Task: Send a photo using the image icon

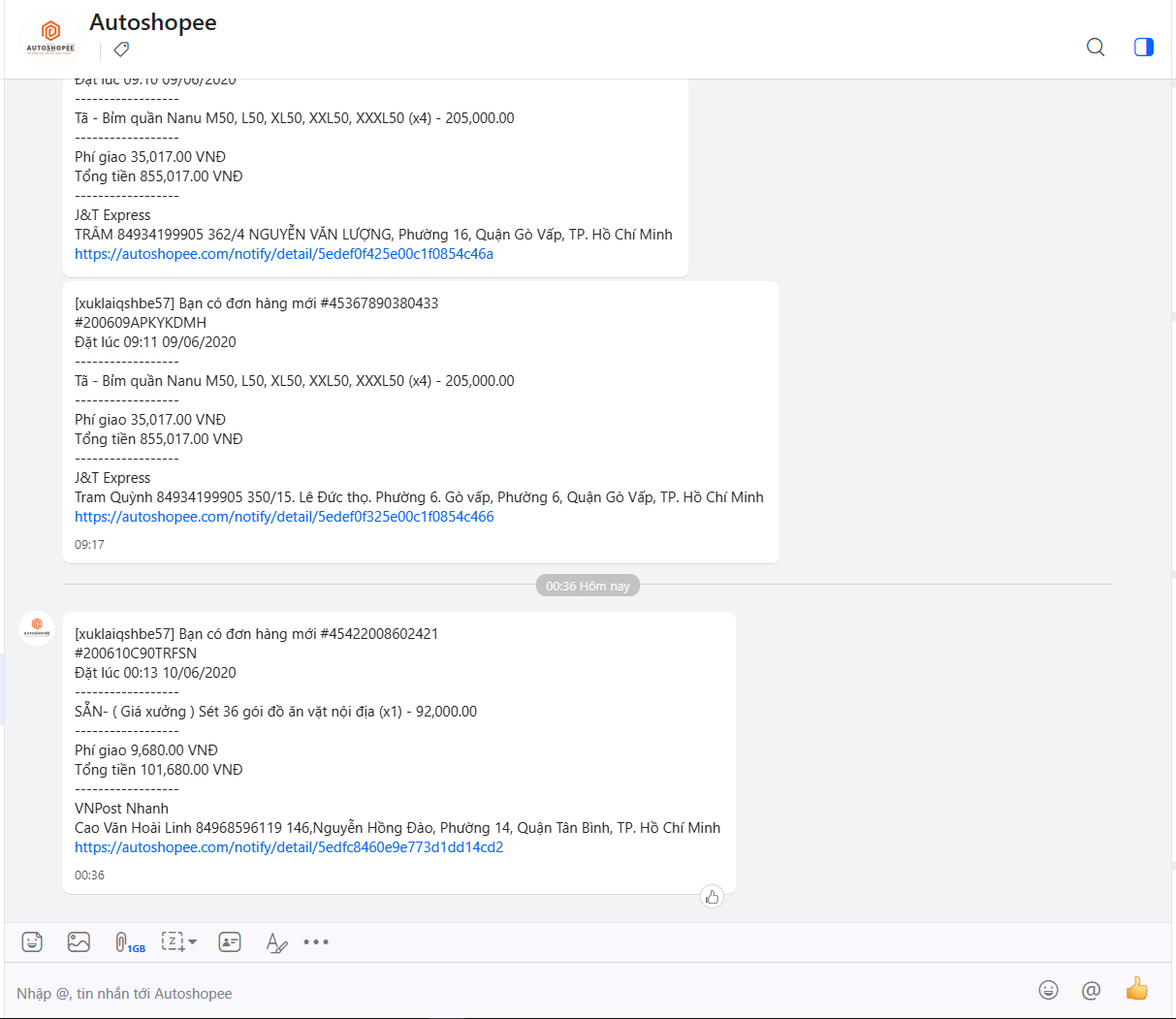Action: point(79,941)
